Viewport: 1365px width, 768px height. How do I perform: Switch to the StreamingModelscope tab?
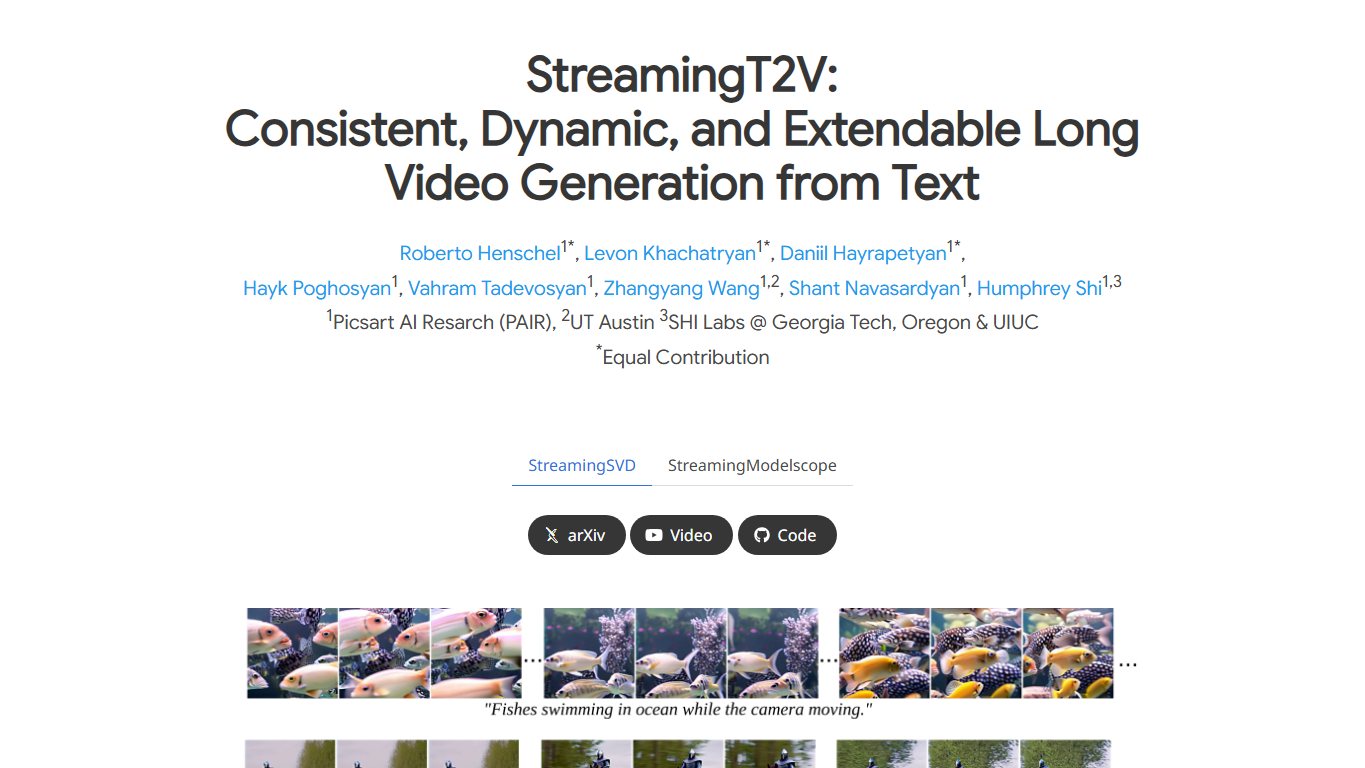(752, 466)
